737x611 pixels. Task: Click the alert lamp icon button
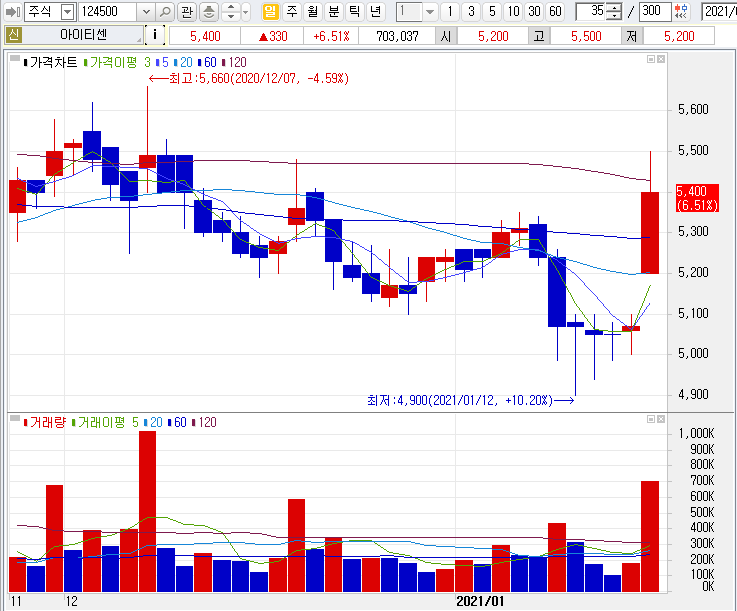209,12
